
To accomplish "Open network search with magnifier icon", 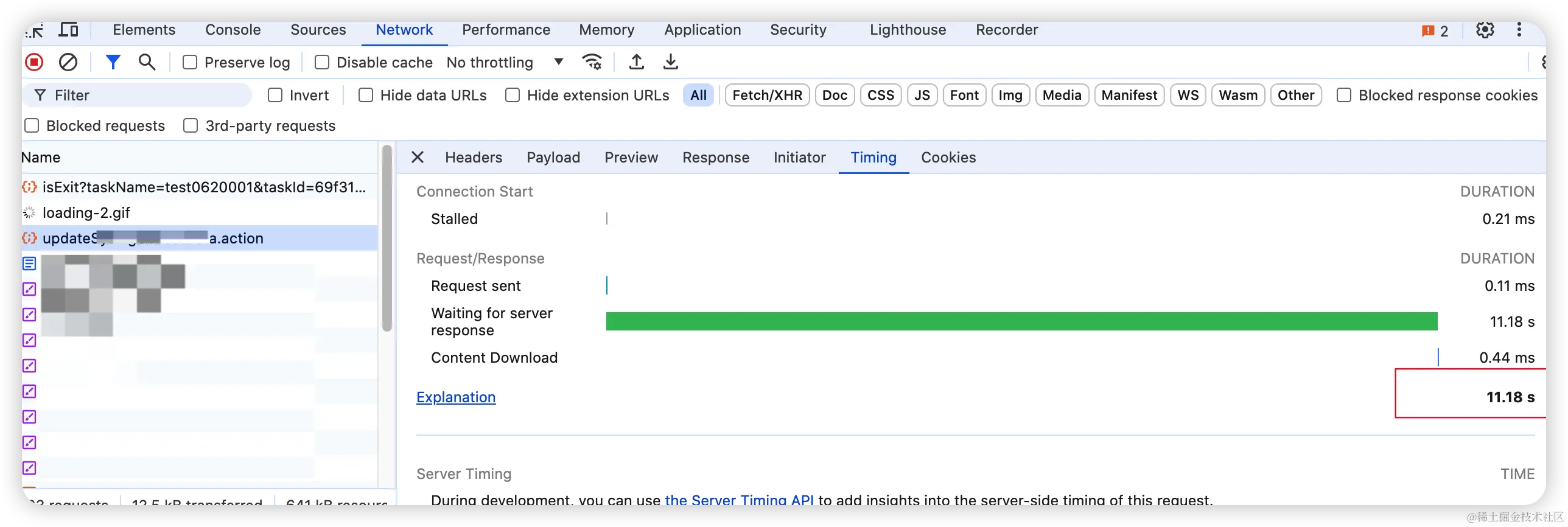I will point(147,62).
